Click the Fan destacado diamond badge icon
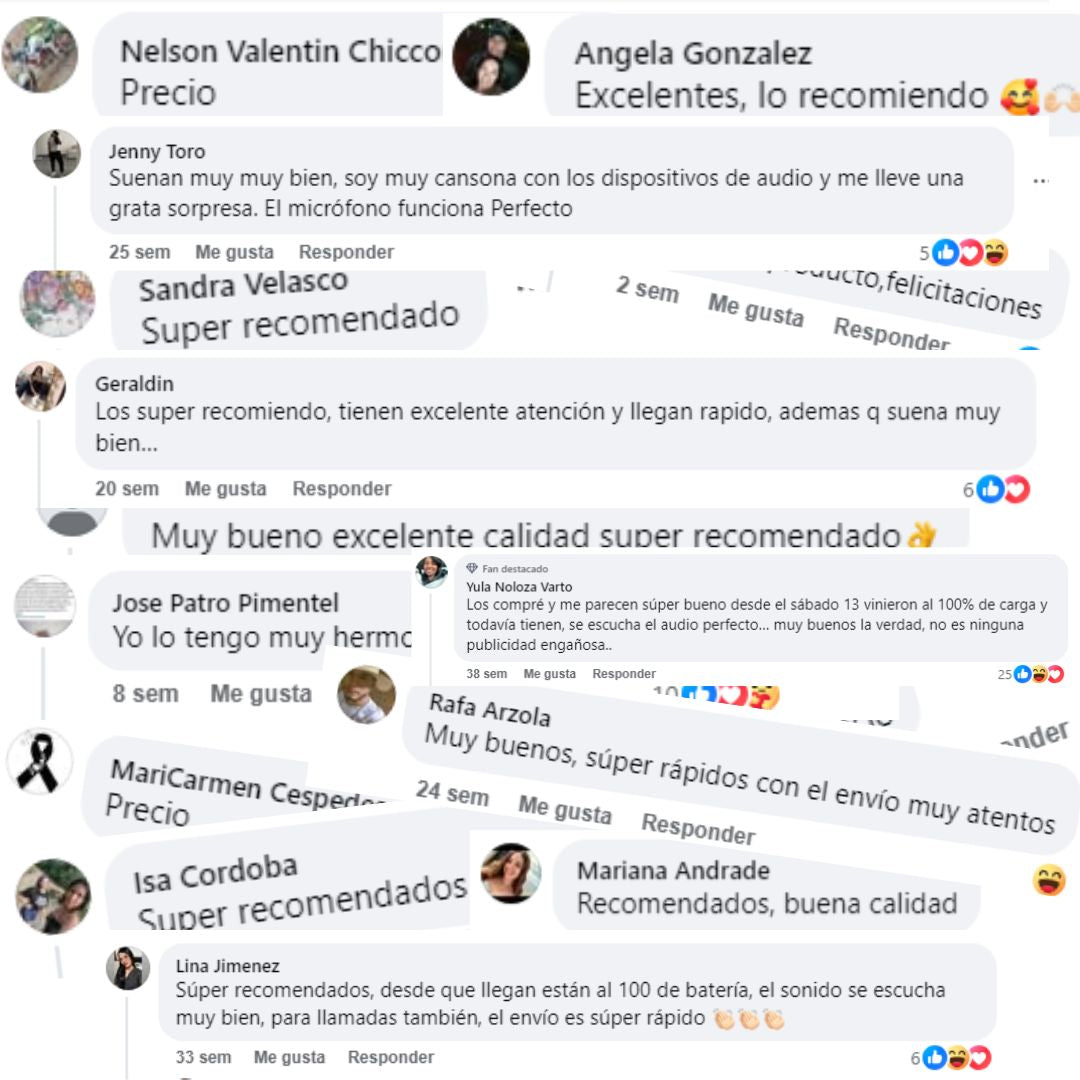1080x1080 pixels. point(472,568)
